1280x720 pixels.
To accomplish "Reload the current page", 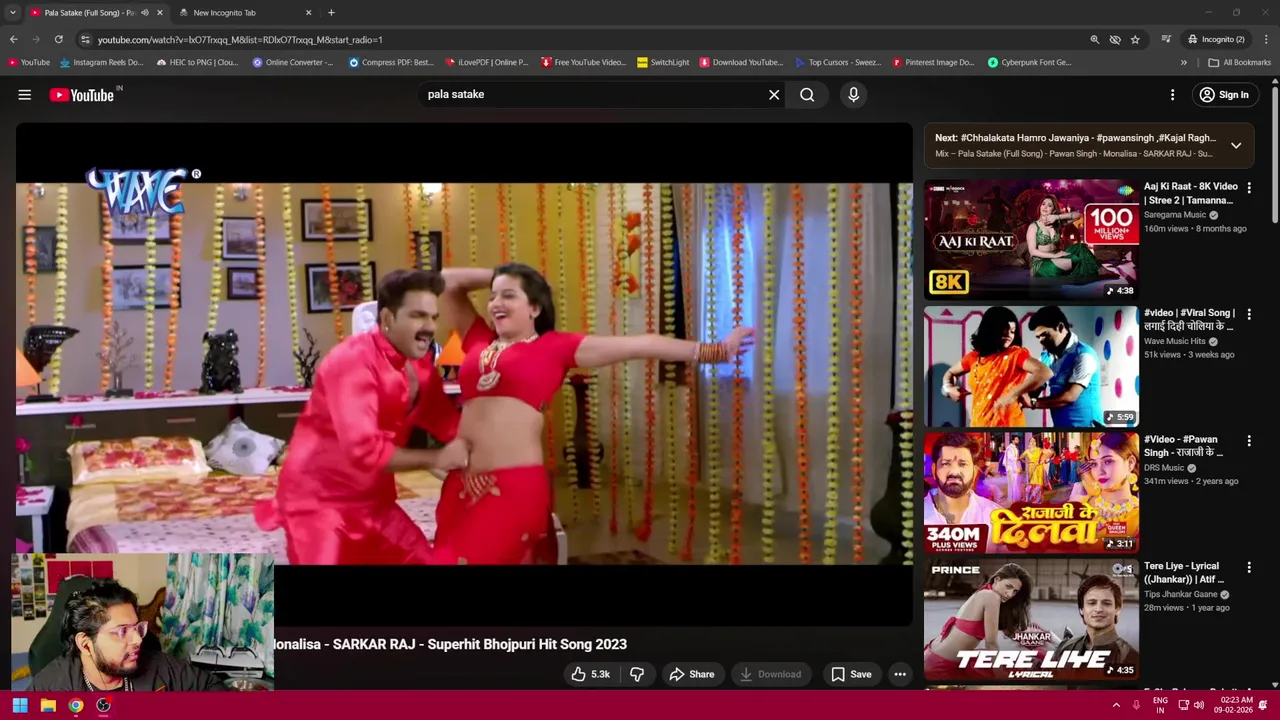I will pyautogui.click(x=59, y=40).
